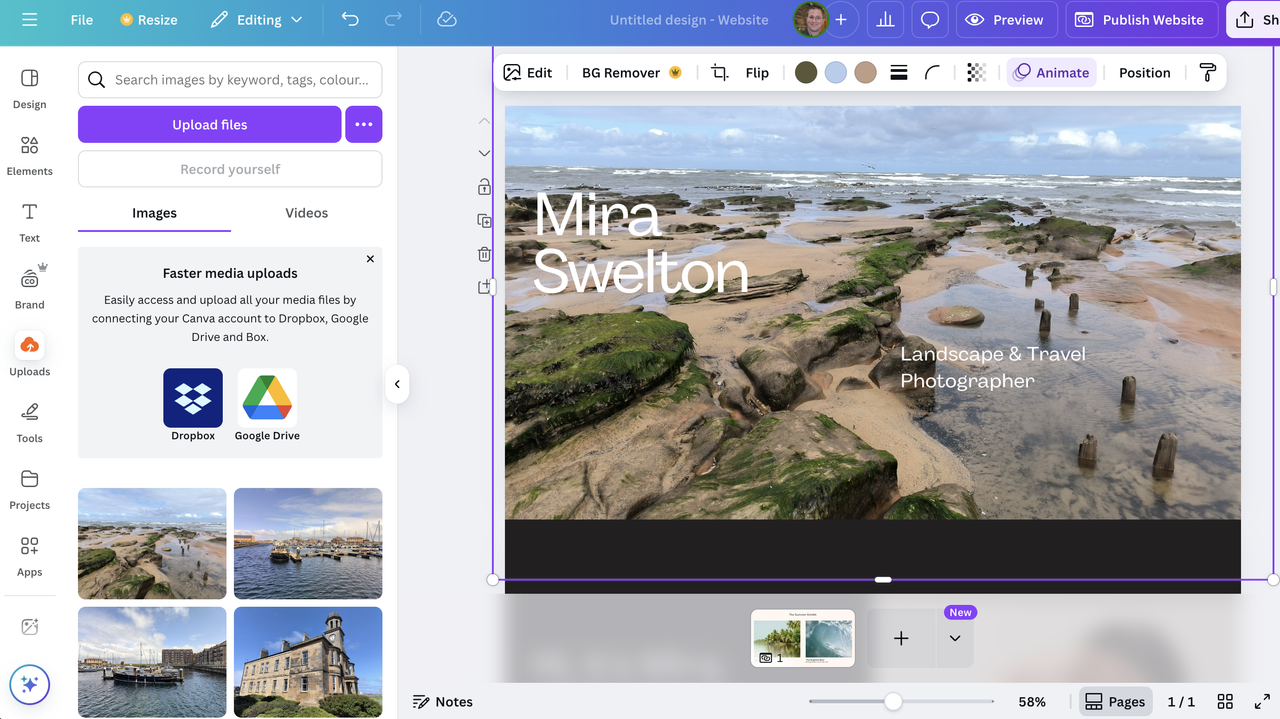Open the Apps sidebar panel
The width and height of the screenshot is (1280, 719).
pyautogui.click(x=30, y=556)
